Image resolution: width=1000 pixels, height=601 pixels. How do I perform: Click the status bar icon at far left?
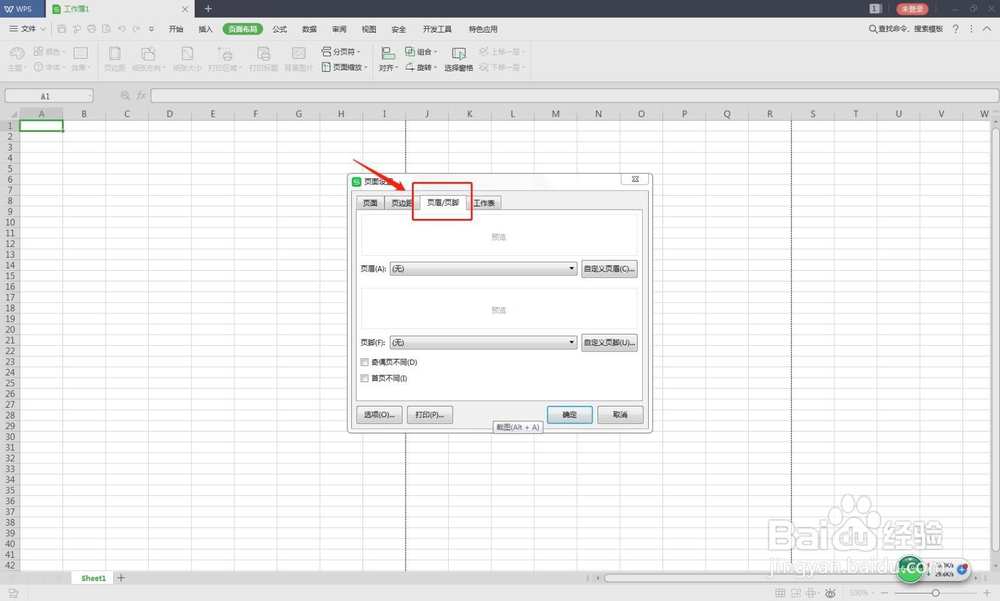pyautogui.click(x=13, y=593)
